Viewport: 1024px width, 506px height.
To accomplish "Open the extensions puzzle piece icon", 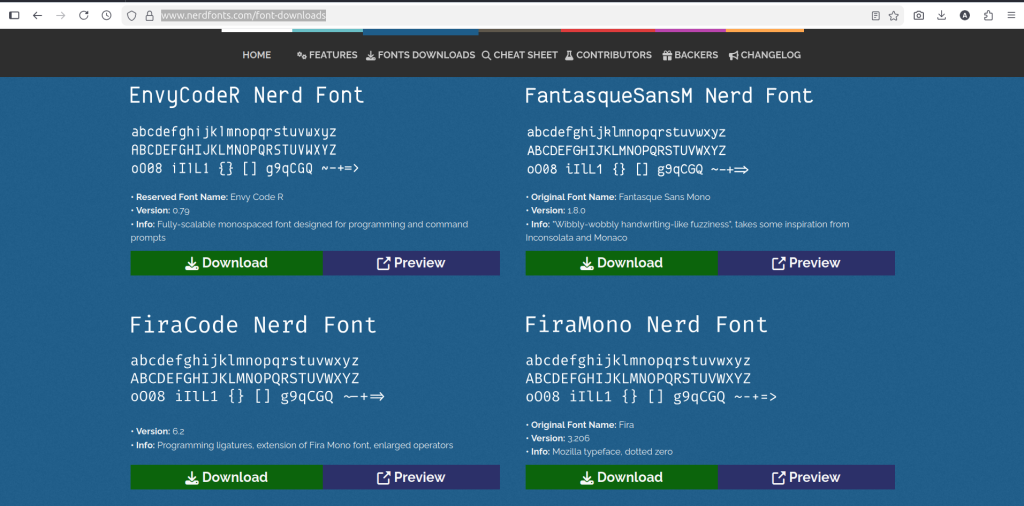I will pos(988,16).
